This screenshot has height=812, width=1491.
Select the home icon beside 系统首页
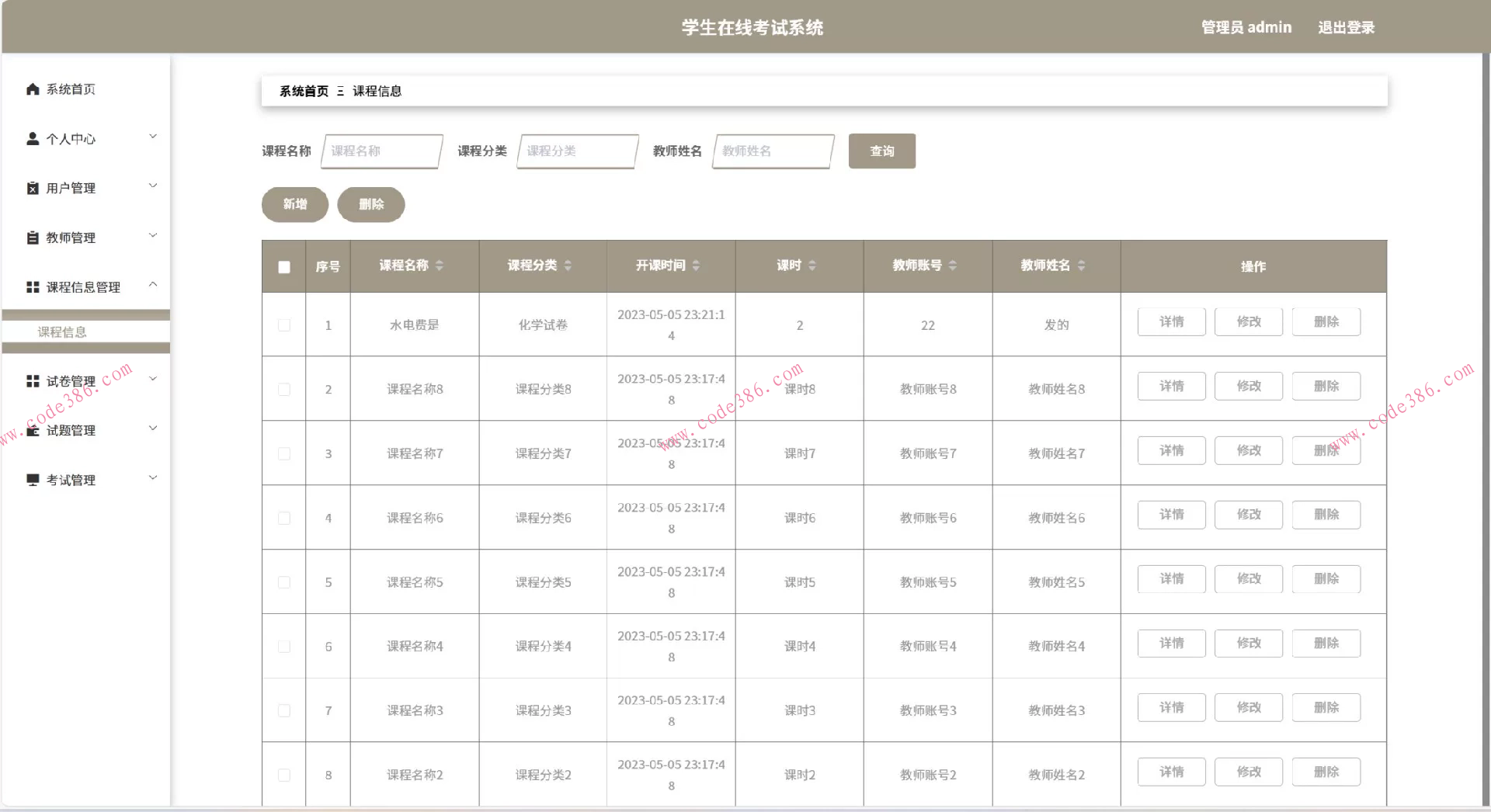(x=32, y=88)
